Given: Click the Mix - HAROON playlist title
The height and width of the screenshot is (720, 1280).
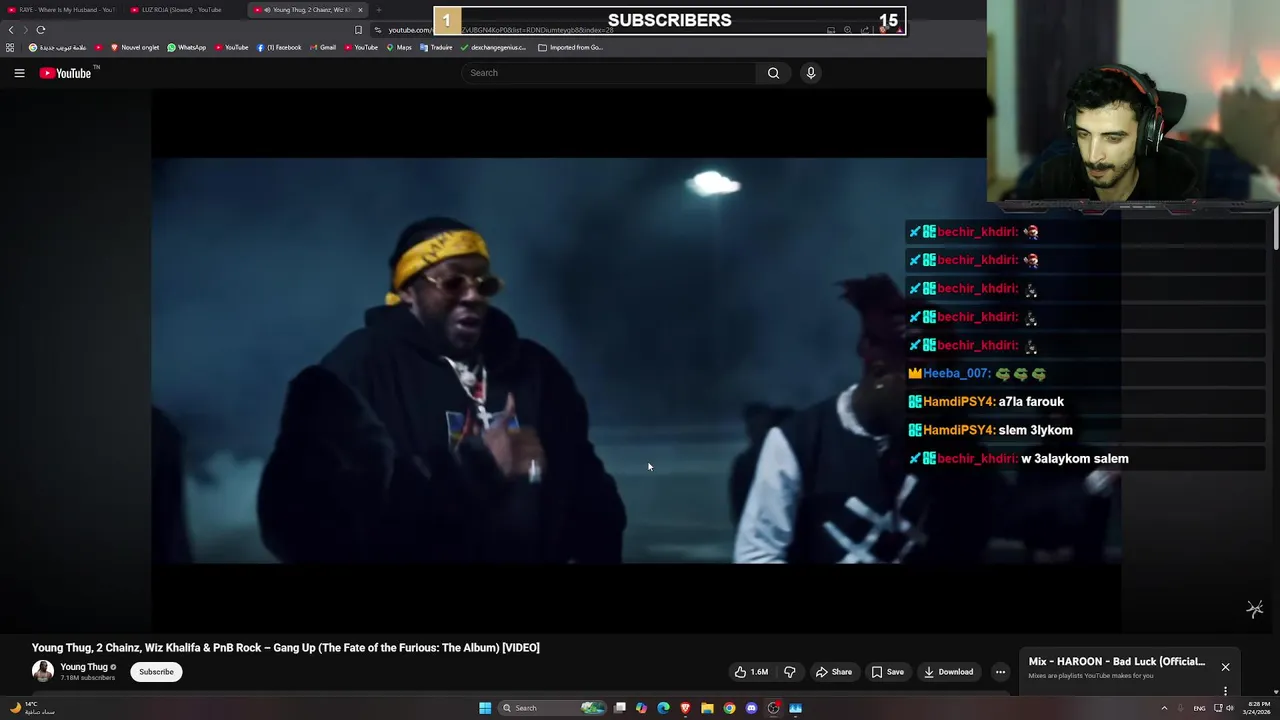Looking at the screenshot, I should click(1117, 662).
